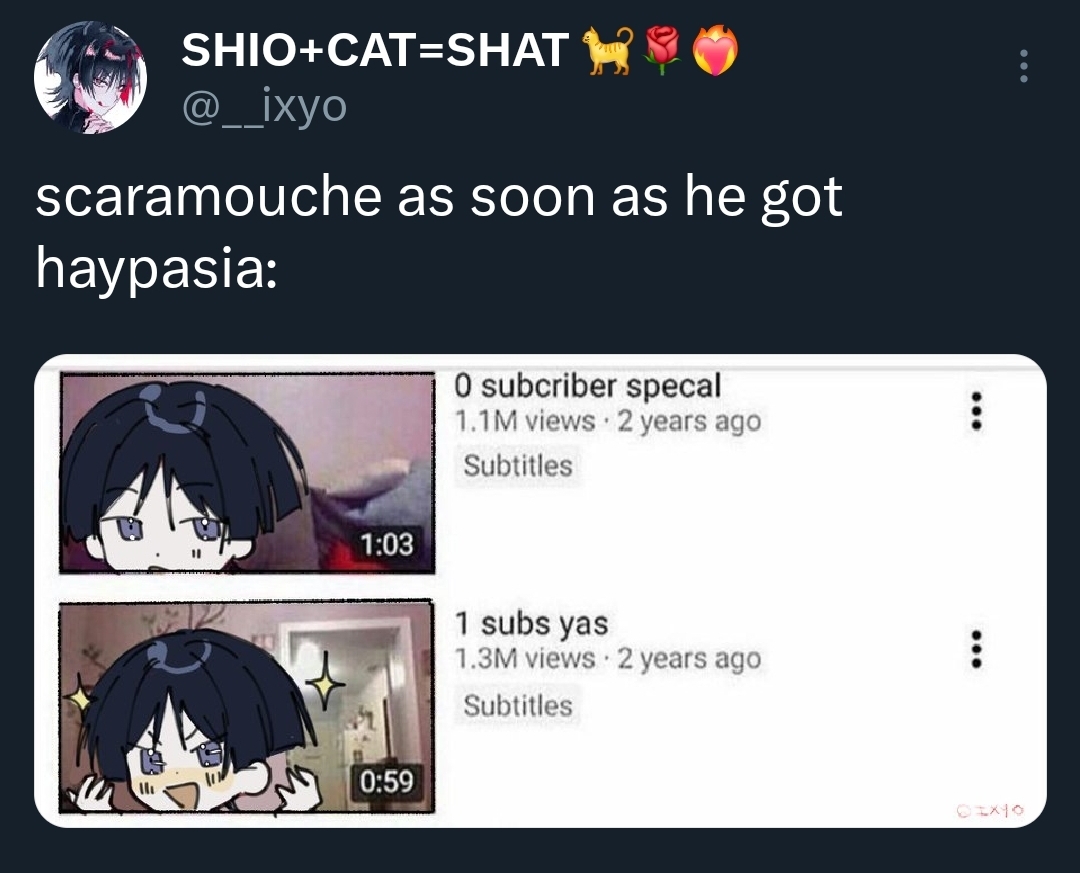
Task: Play the '1 subs yas' video thumbnail
Action: click(247, 707)
